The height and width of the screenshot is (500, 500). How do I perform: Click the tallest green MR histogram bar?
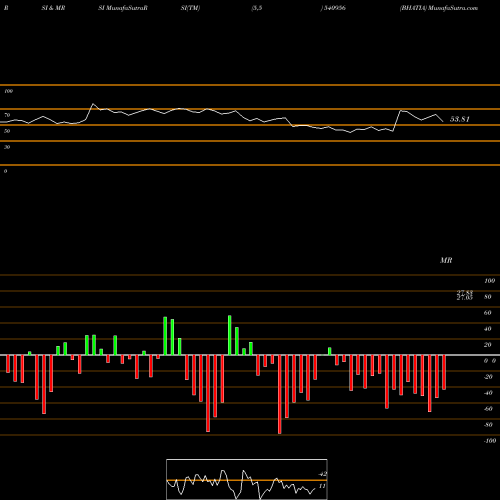230,335
